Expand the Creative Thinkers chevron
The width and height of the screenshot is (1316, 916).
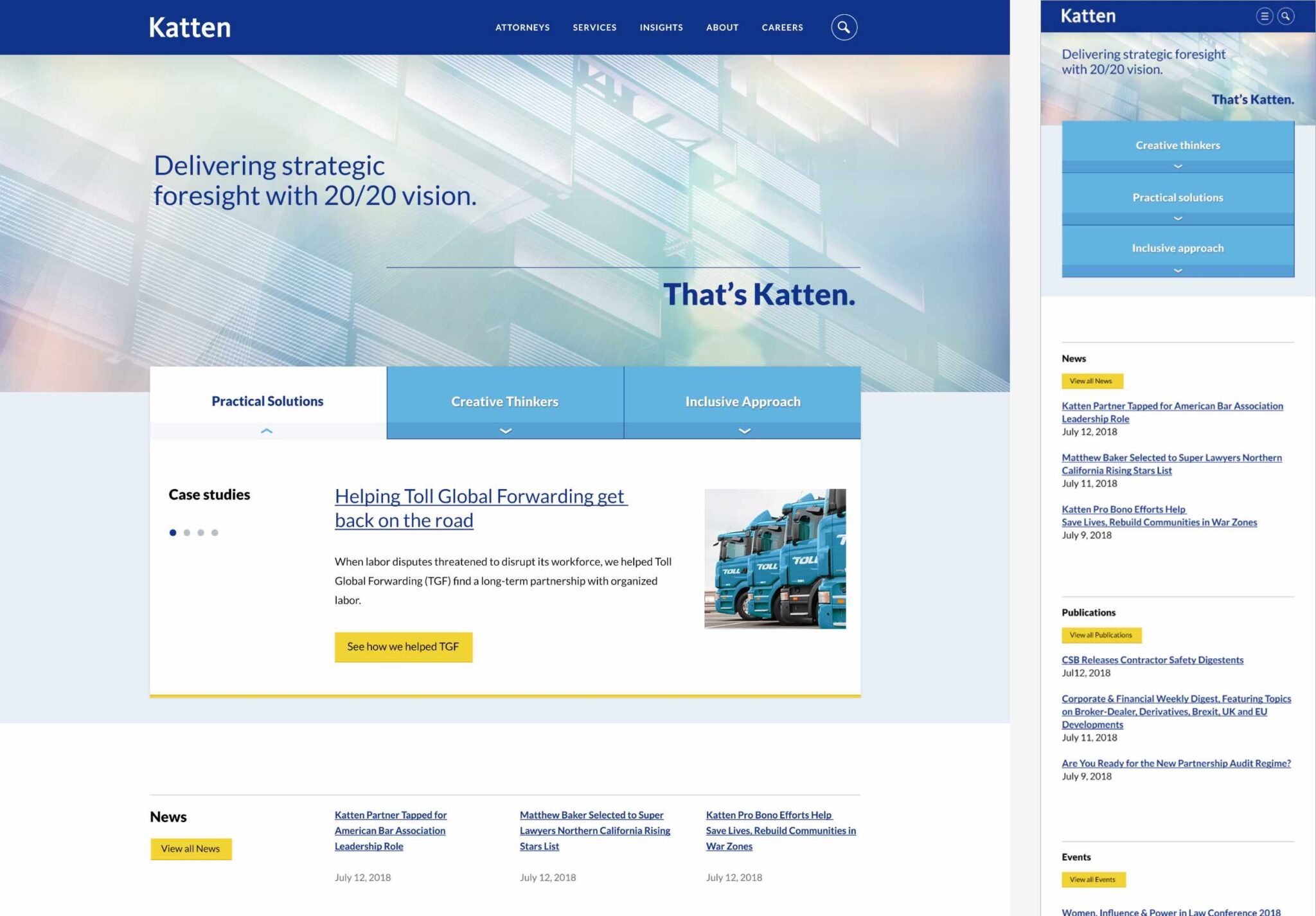click(x=506, y=431)
